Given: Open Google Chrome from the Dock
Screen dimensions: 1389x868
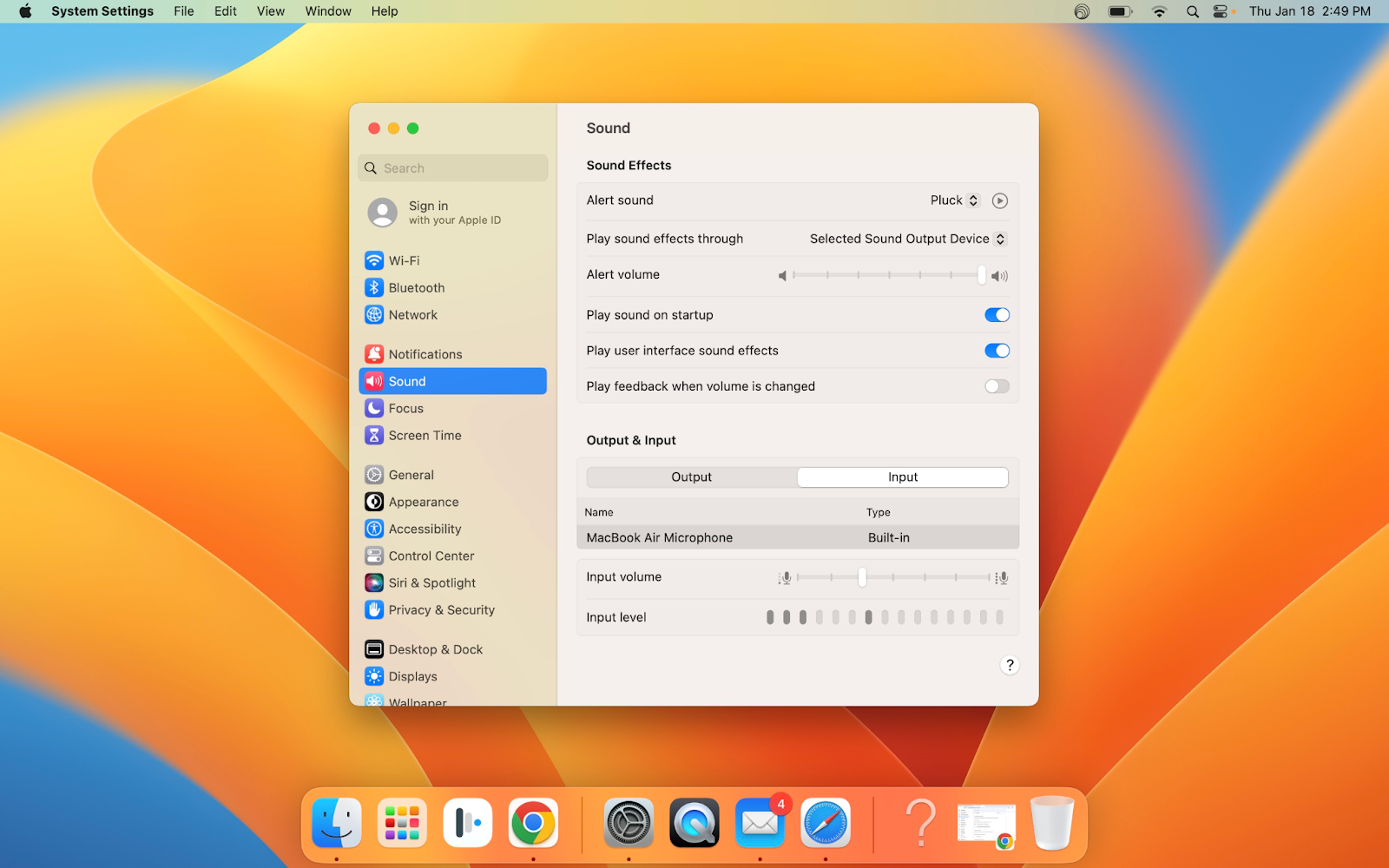Looking at the screenshot, I should coord(533,822).
